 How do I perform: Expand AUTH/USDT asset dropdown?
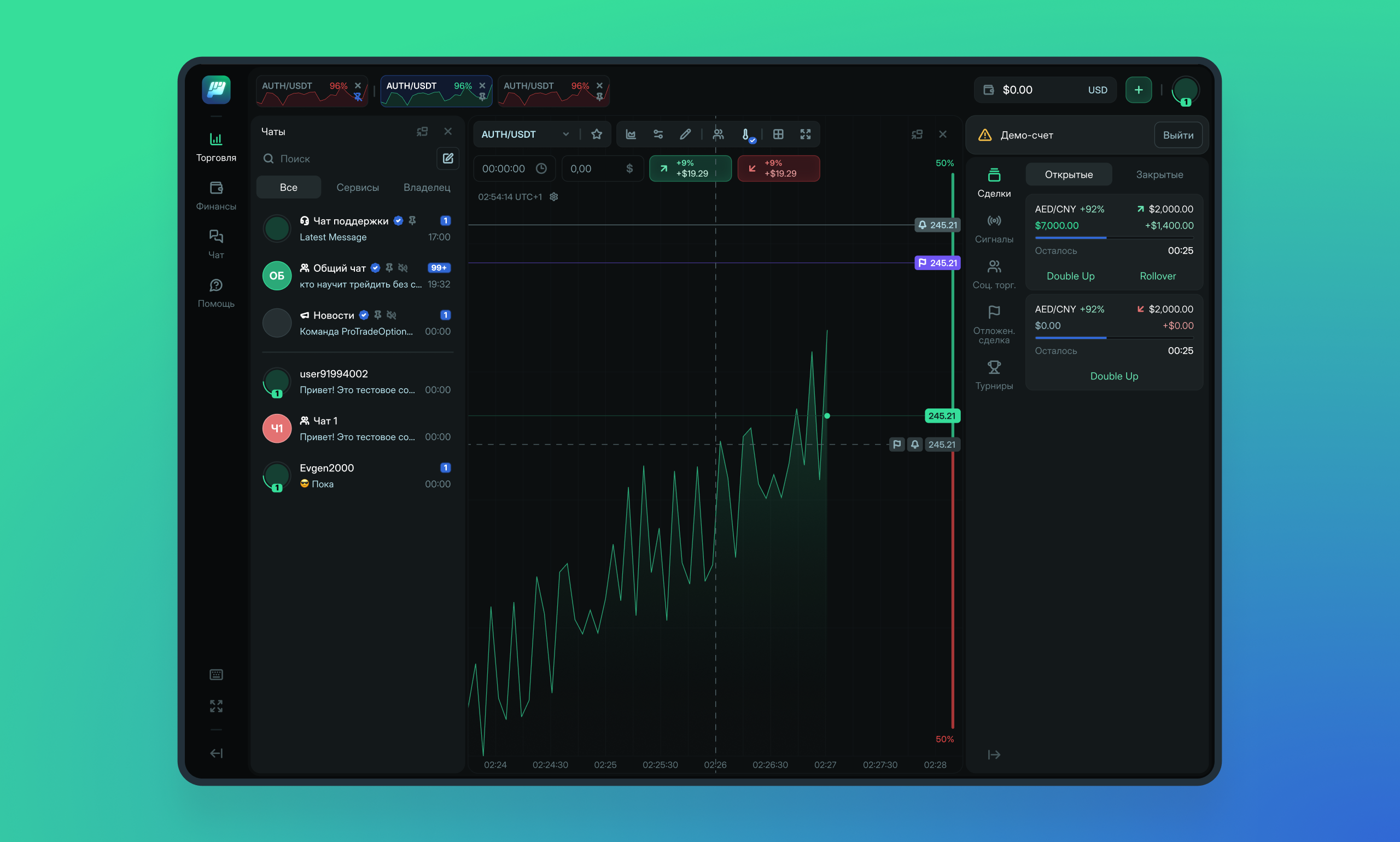coord(565,135)
